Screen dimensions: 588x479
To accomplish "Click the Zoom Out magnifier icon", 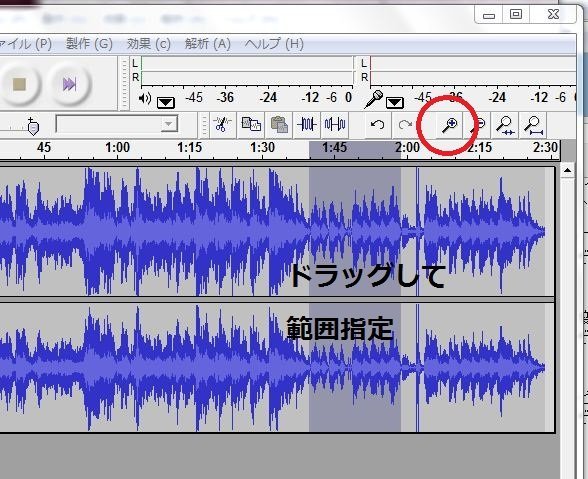I will pos(478,125).
